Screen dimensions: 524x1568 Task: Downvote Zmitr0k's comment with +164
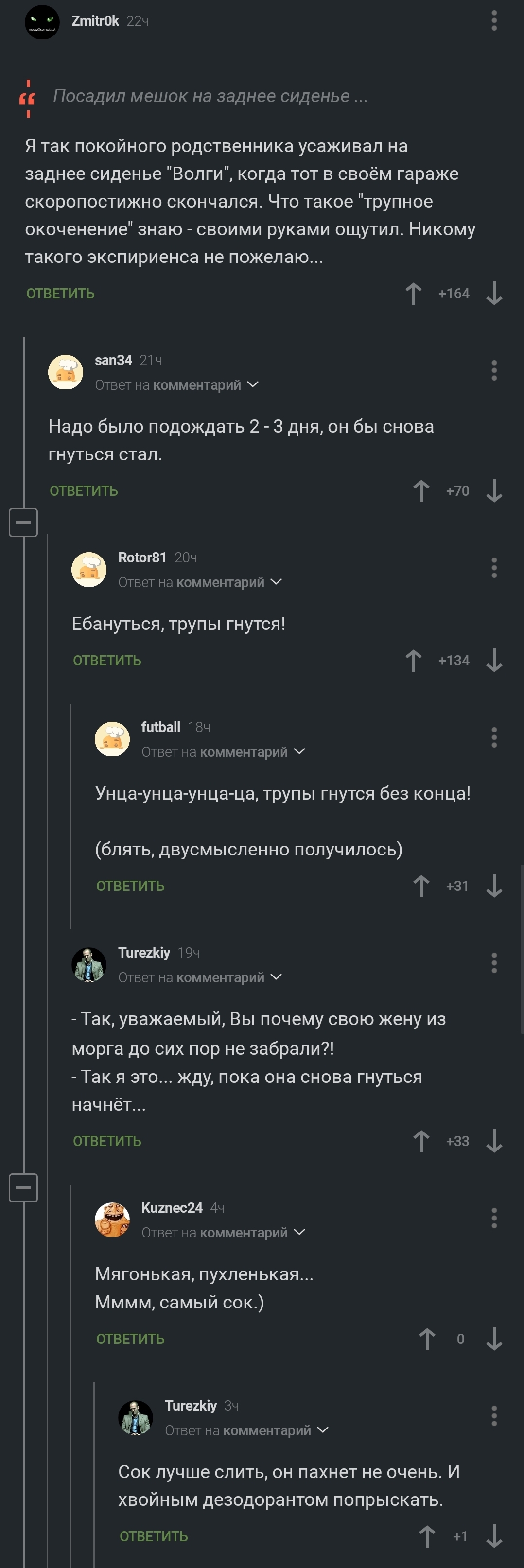point(493,294)
